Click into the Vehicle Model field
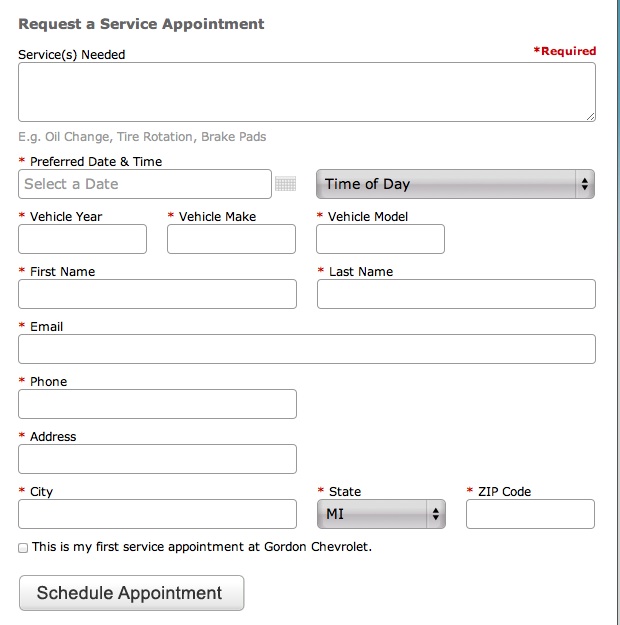620x625 pixels. pos(380,239)
